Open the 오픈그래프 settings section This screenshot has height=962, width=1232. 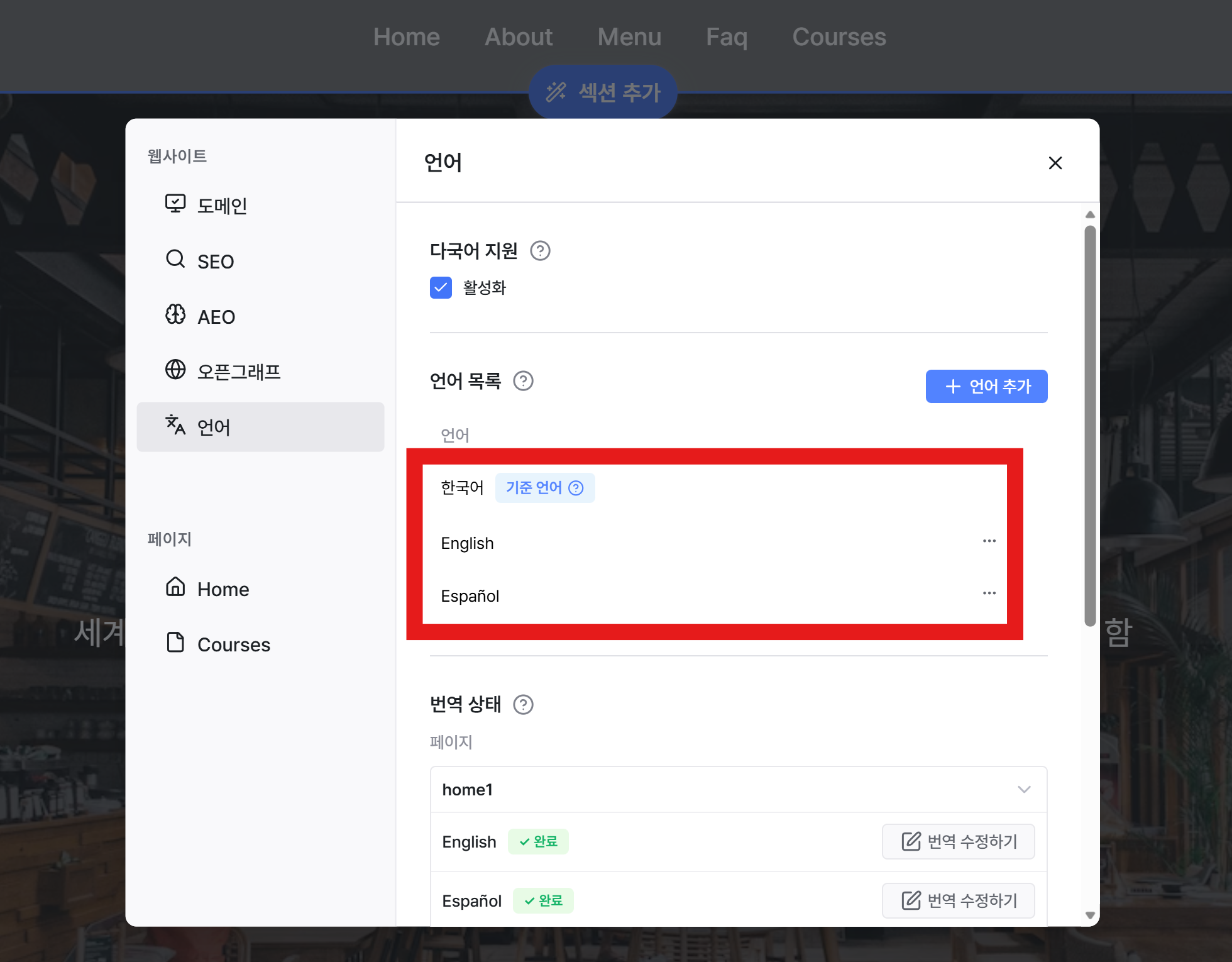260,371
